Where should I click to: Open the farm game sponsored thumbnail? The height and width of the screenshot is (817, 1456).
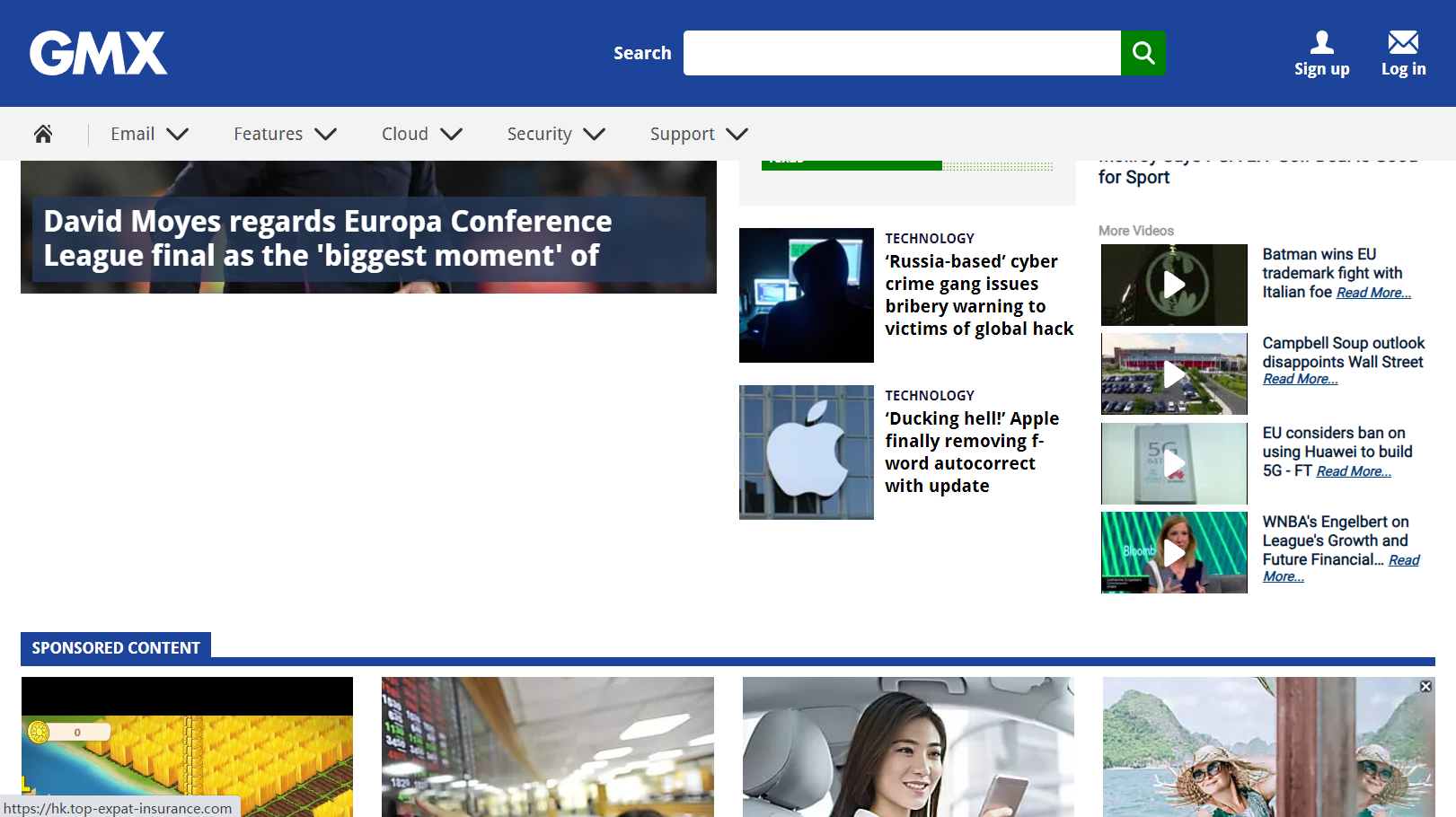pyautogui.click(x=187, y=747)
